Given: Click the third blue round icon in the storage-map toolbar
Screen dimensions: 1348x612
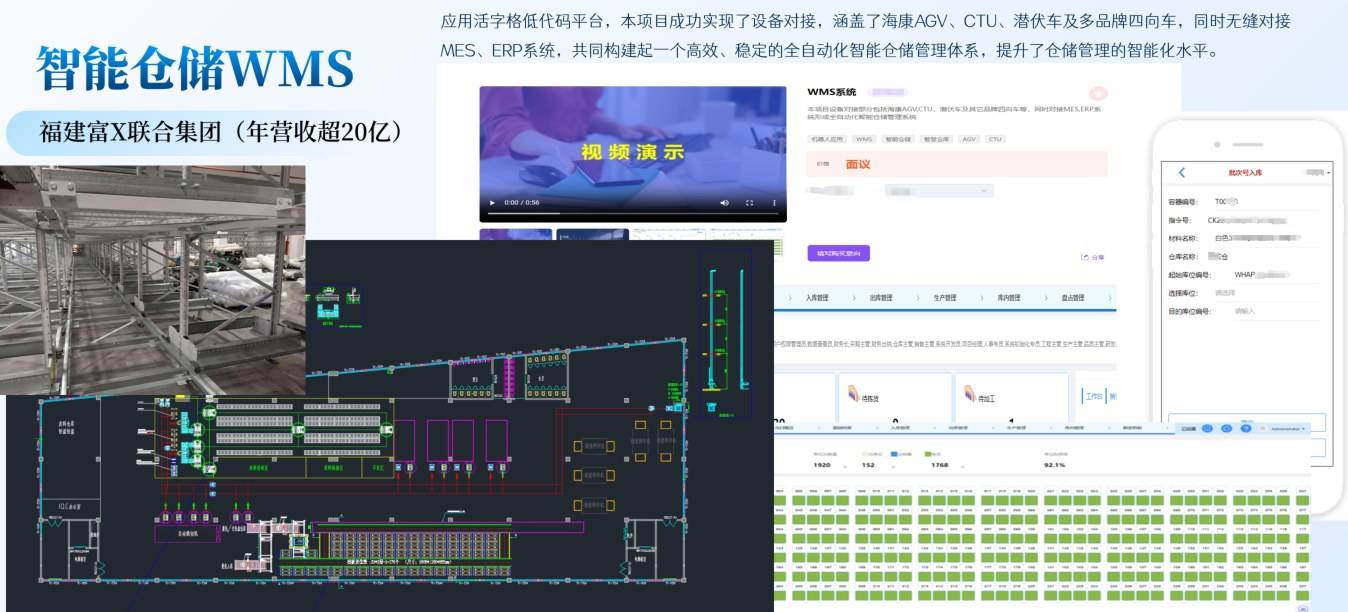Looking at the screenshot, I should point(1246,428).
